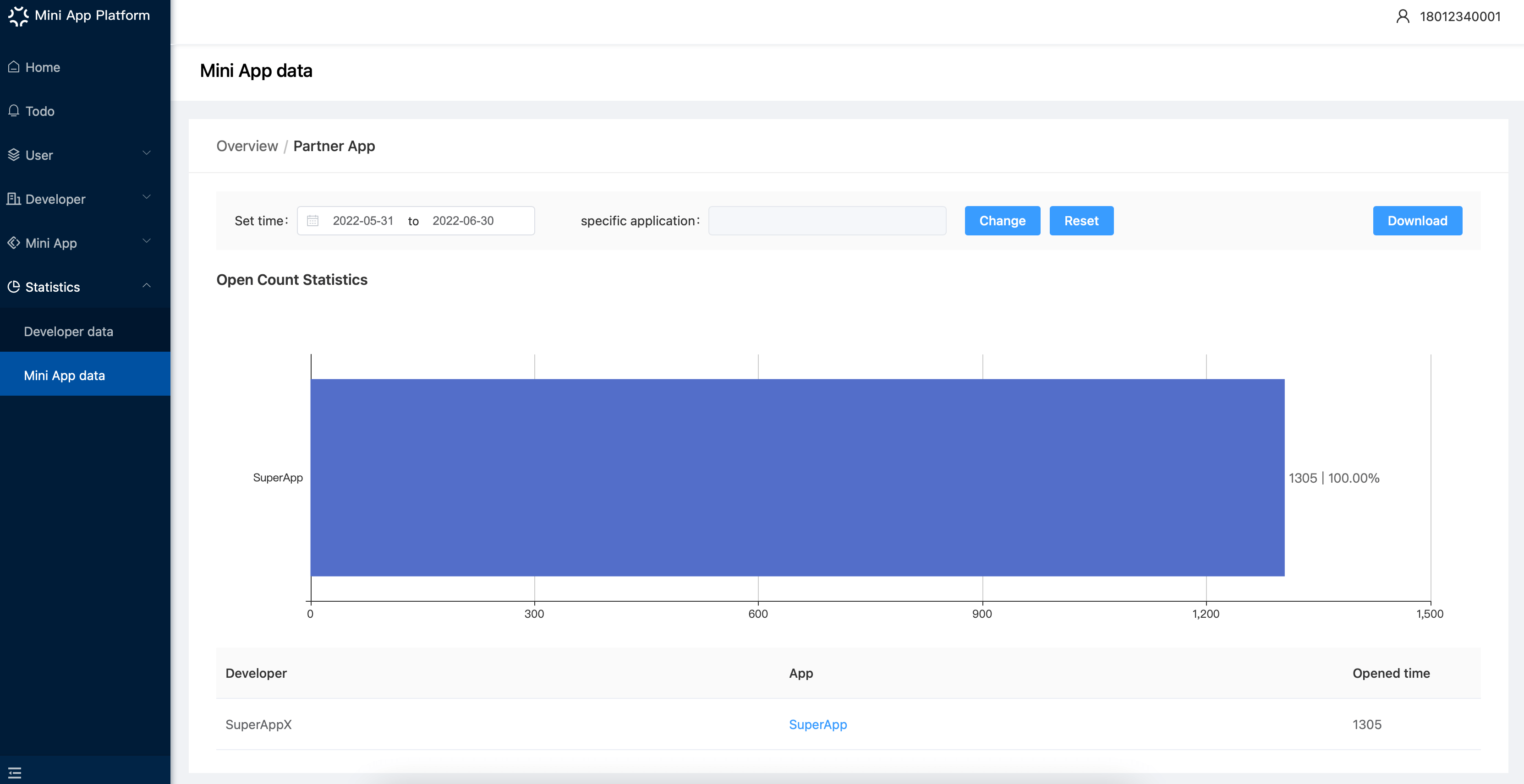Open Developer data submenu item
The image size is (1524, 784).
(85, 331)
